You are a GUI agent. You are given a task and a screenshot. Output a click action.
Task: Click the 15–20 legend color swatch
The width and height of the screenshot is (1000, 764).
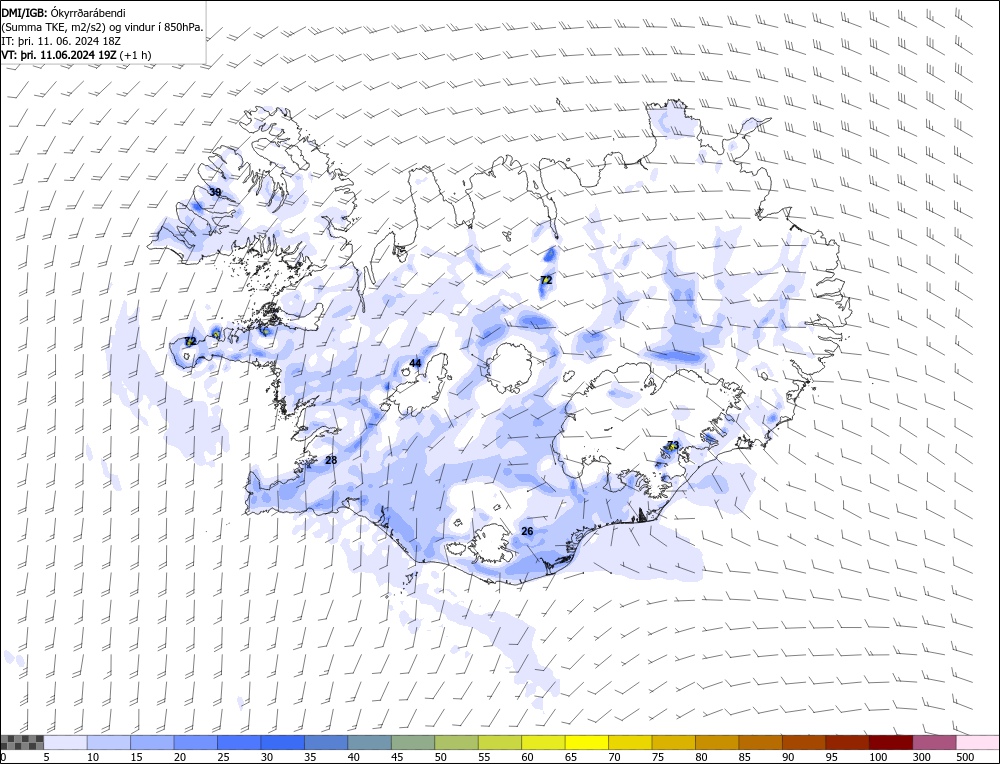pyautogui.click(x=152, y=742)
